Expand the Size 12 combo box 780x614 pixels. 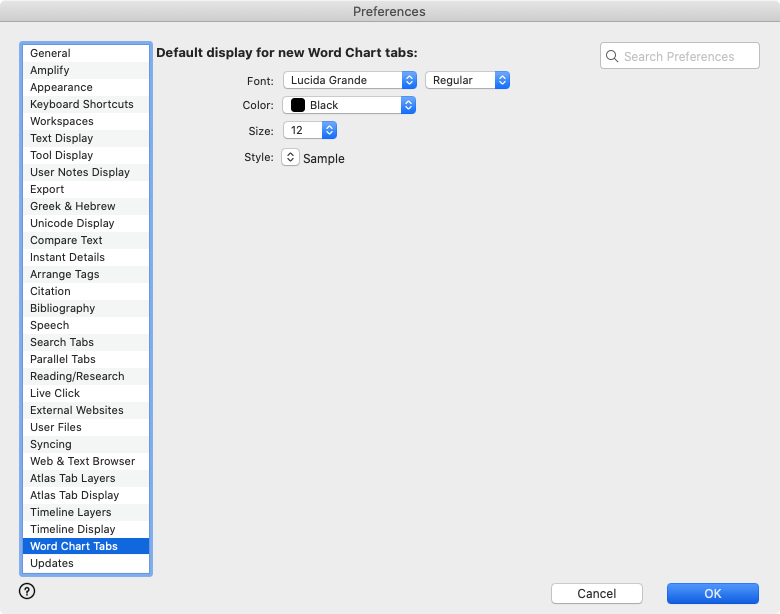point(329,130)
